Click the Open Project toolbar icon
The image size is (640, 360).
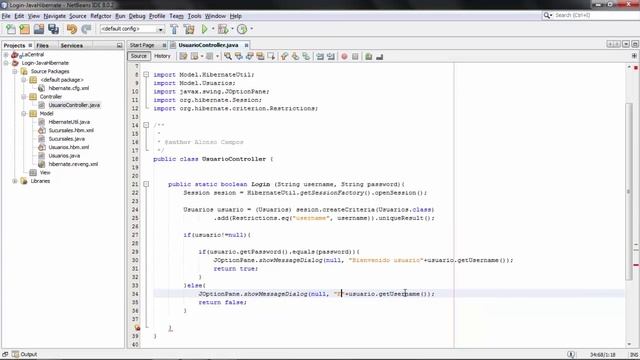(39, 29)
